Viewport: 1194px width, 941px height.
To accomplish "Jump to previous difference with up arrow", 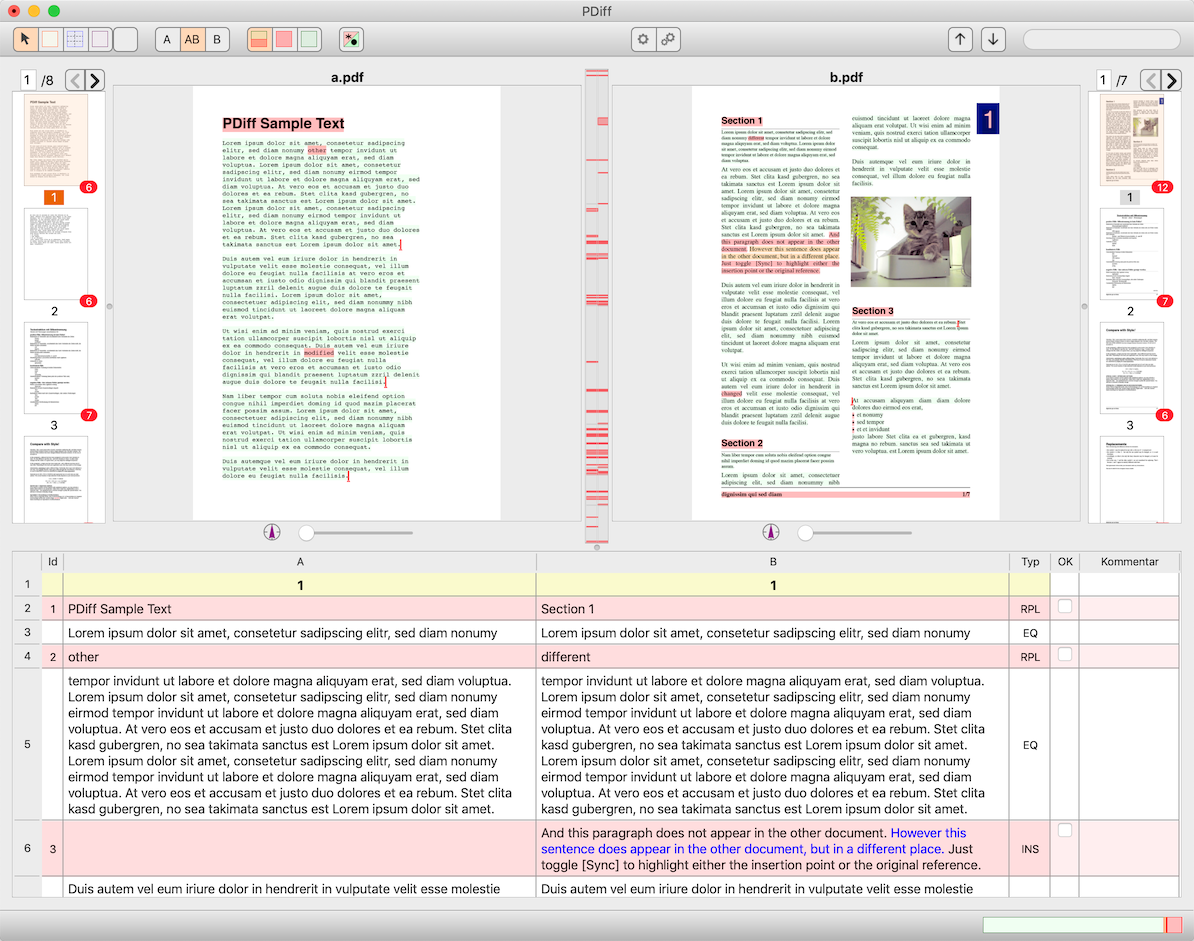I will pyautogui.click(x=960, y=39).
